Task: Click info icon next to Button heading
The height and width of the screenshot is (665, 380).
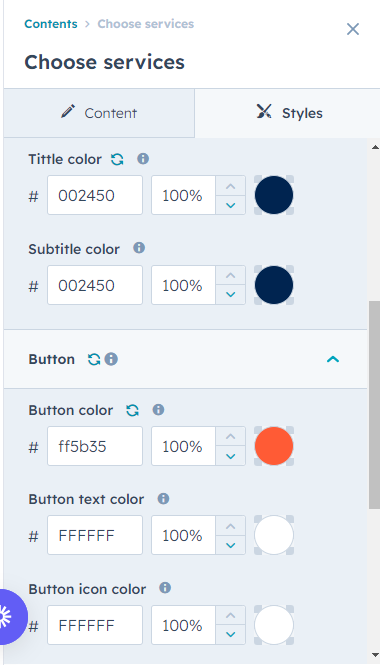Action: (111, 359)
